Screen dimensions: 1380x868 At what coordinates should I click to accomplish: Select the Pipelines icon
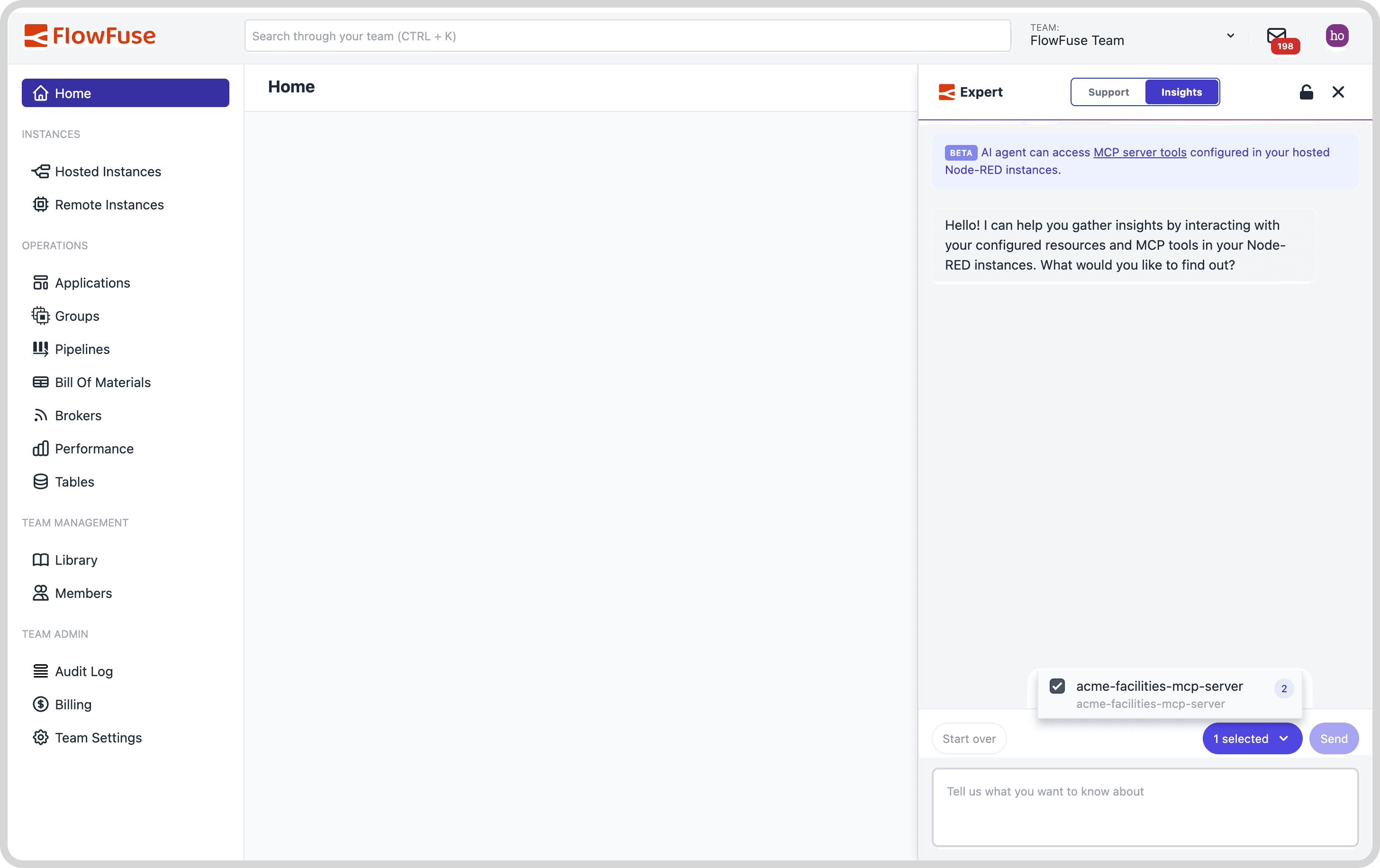41,349
